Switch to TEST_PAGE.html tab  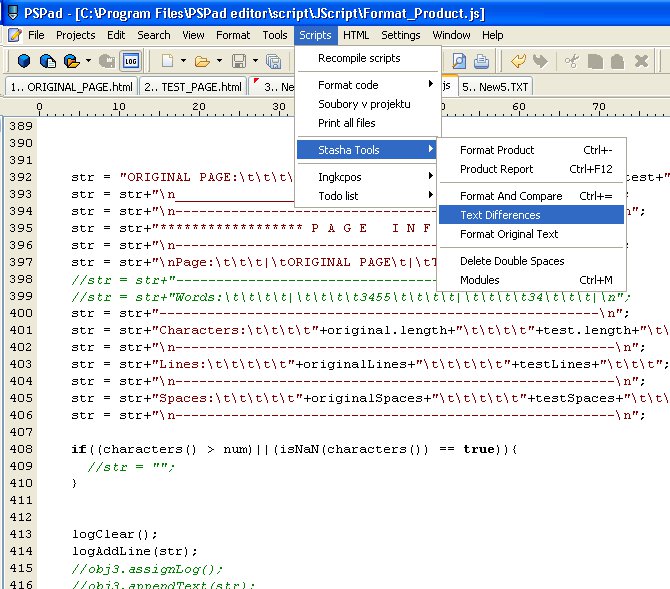[x=193, y=87]
